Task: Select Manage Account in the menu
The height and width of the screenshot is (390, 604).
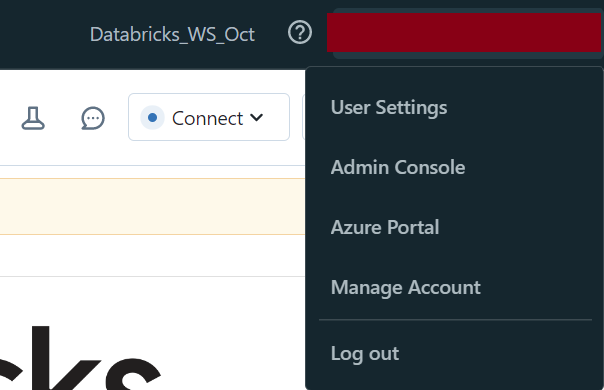Action: point(406,287)
